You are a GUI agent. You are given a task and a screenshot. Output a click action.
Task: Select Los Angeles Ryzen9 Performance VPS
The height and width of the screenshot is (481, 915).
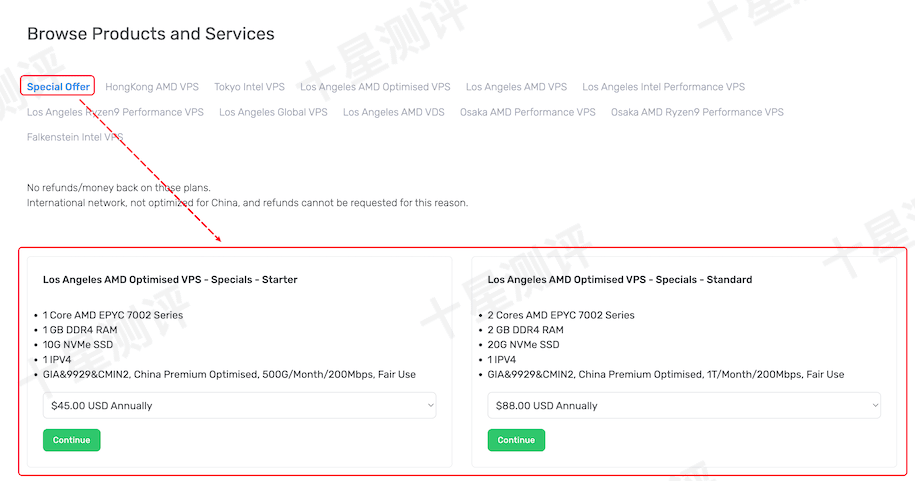(x=115, y=112)
